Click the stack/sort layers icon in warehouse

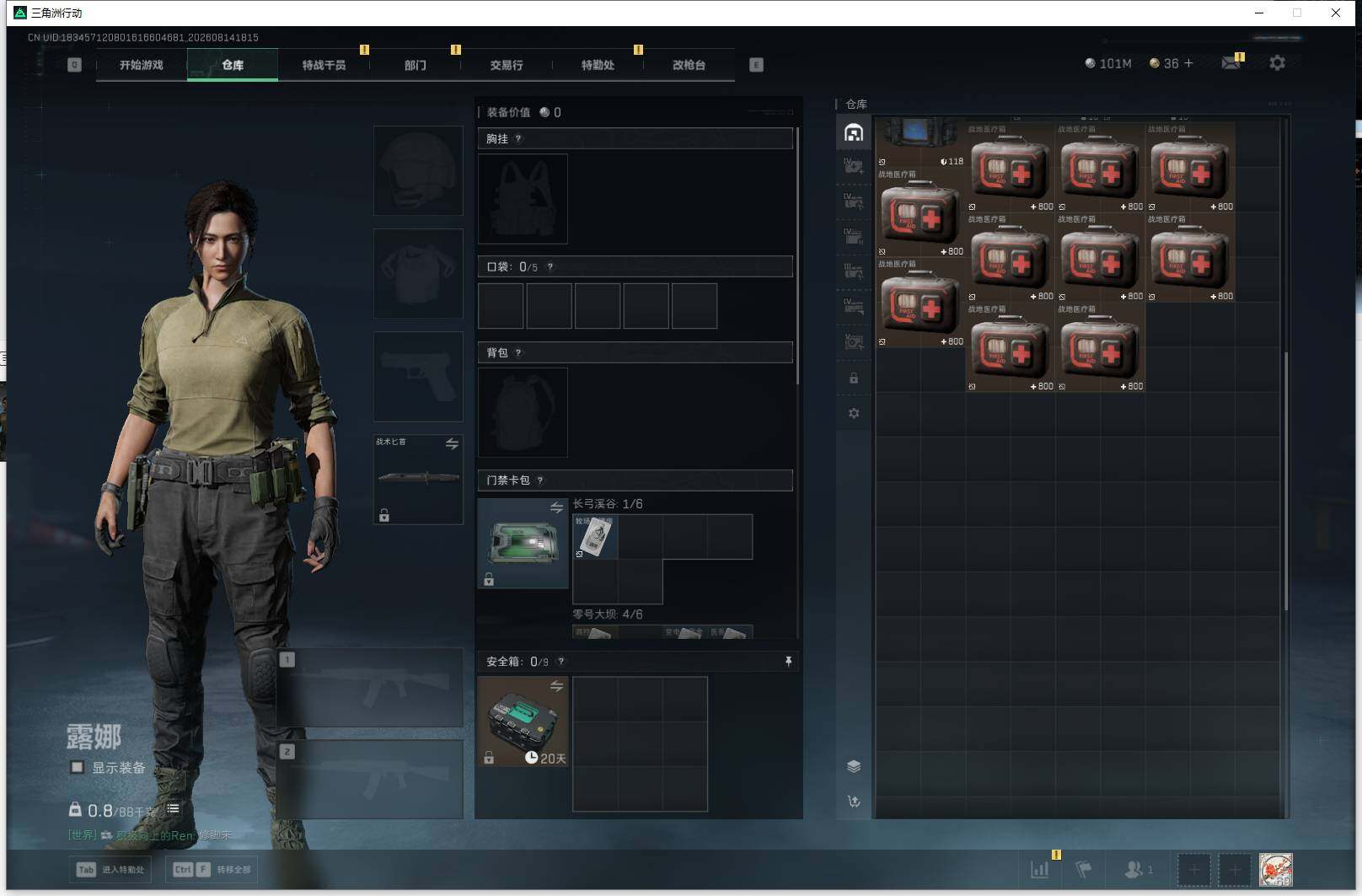pos(854,766)
